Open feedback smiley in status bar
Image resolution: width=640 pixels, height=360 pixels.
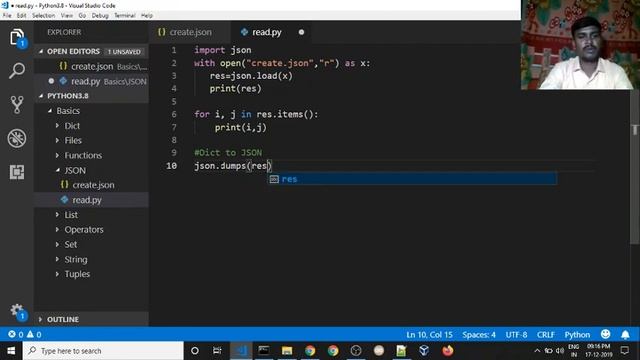(605, 334)
